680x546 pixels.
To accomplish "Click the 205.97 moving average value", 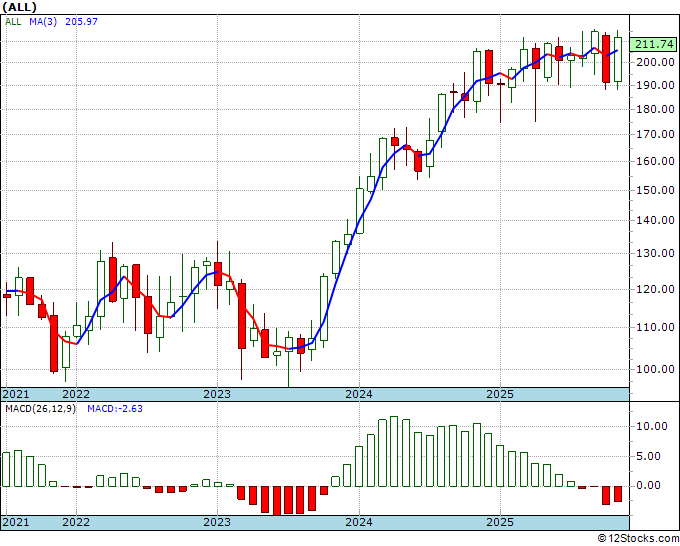I will tap(81, 22).
